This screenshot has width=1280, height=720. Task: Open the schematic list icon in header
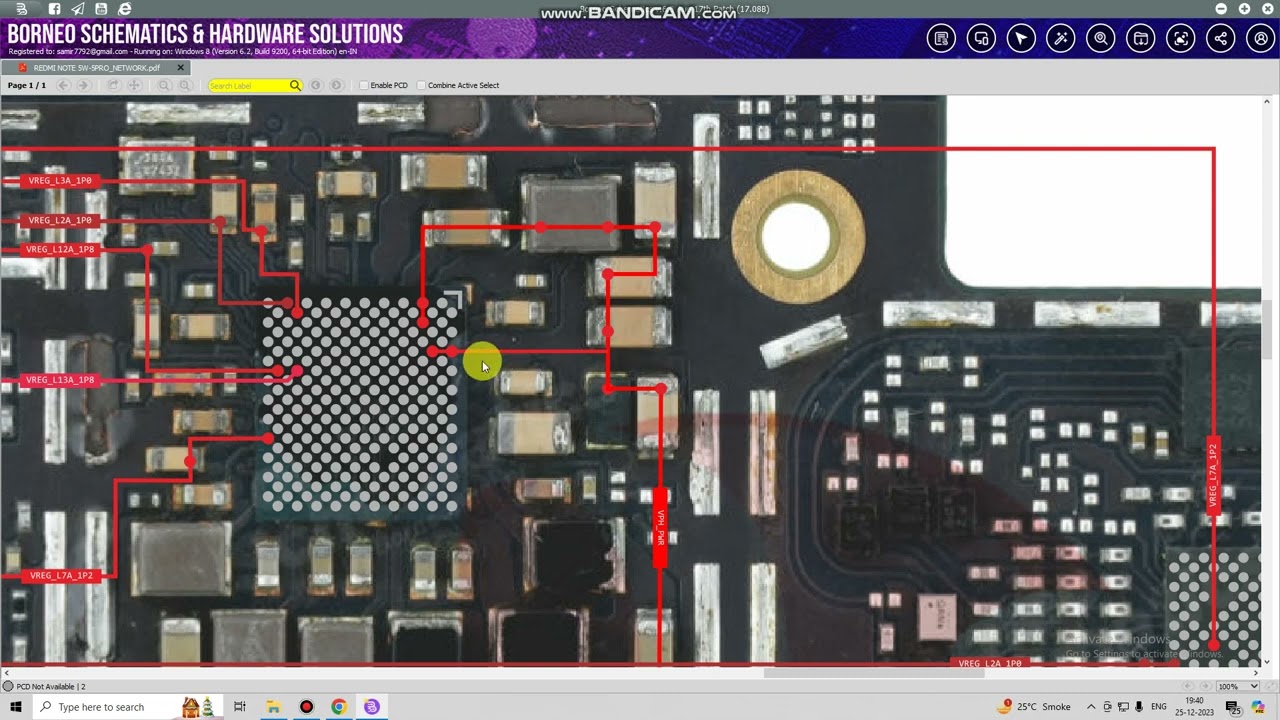[x=941, y=39]
